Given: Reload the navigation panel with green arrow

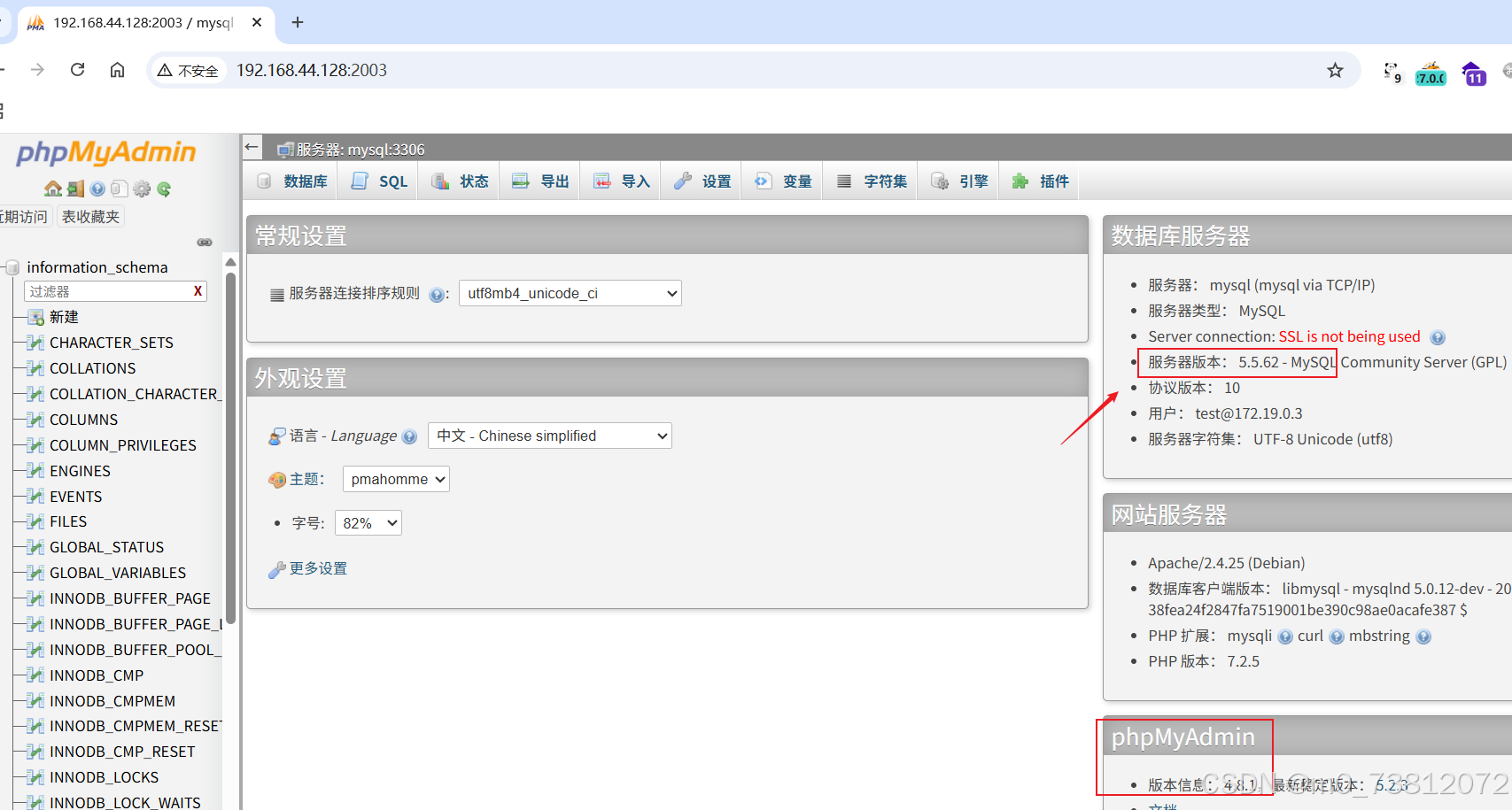Looking at the screenshot, I should [x=164, y=189].
